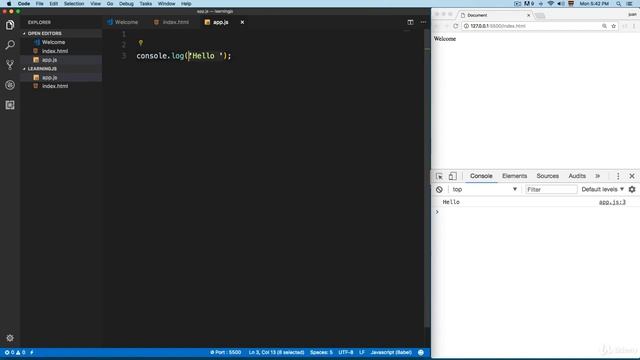Image resolution: width=640 pixels, height=360 pixels.
Task: Toggle the device toolbar in DevTools
Action: [x=452, y=176]
